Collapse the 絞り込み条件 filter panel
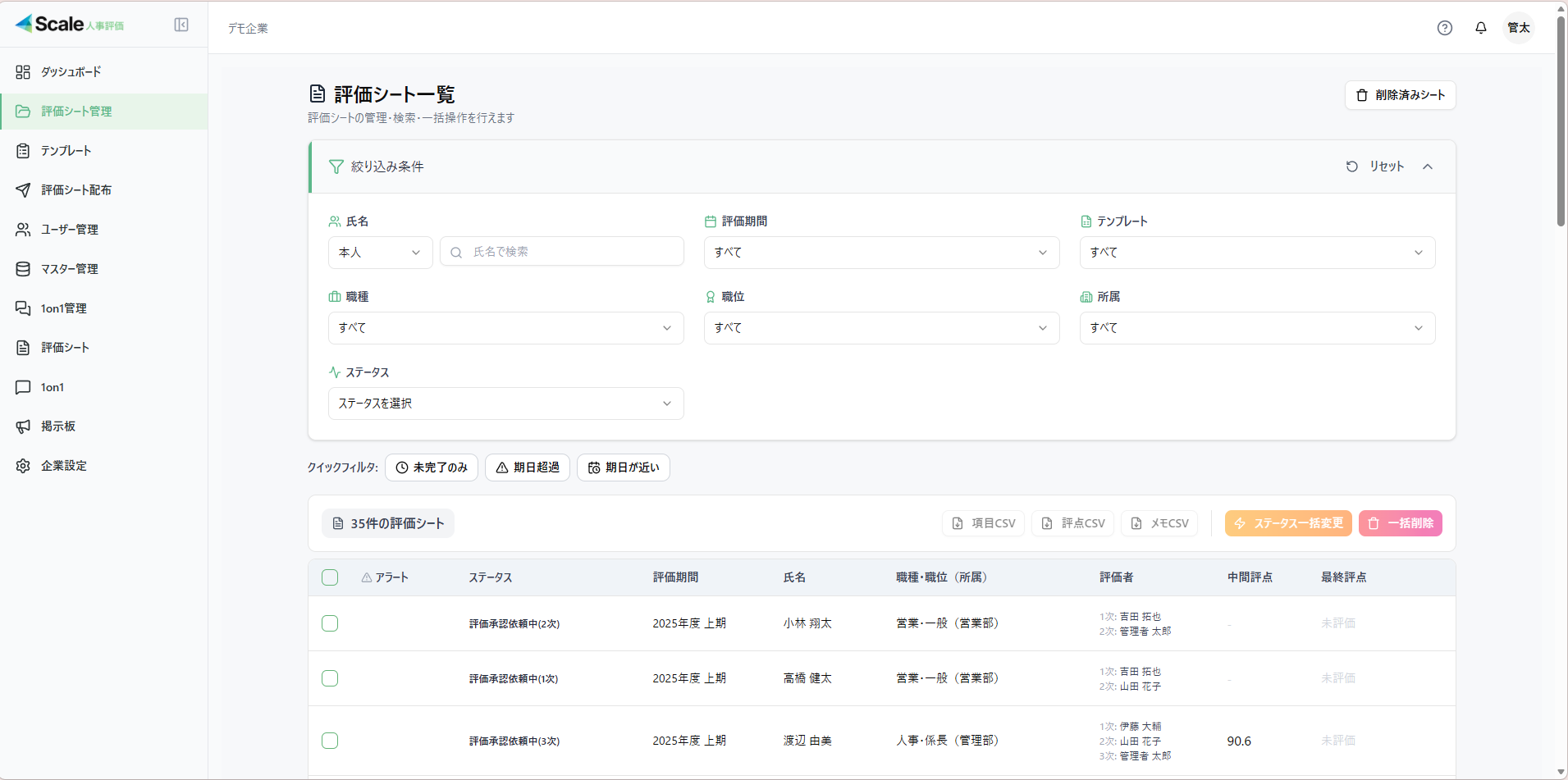This screenshot has height=780, width=1568. click(1428, 166)
